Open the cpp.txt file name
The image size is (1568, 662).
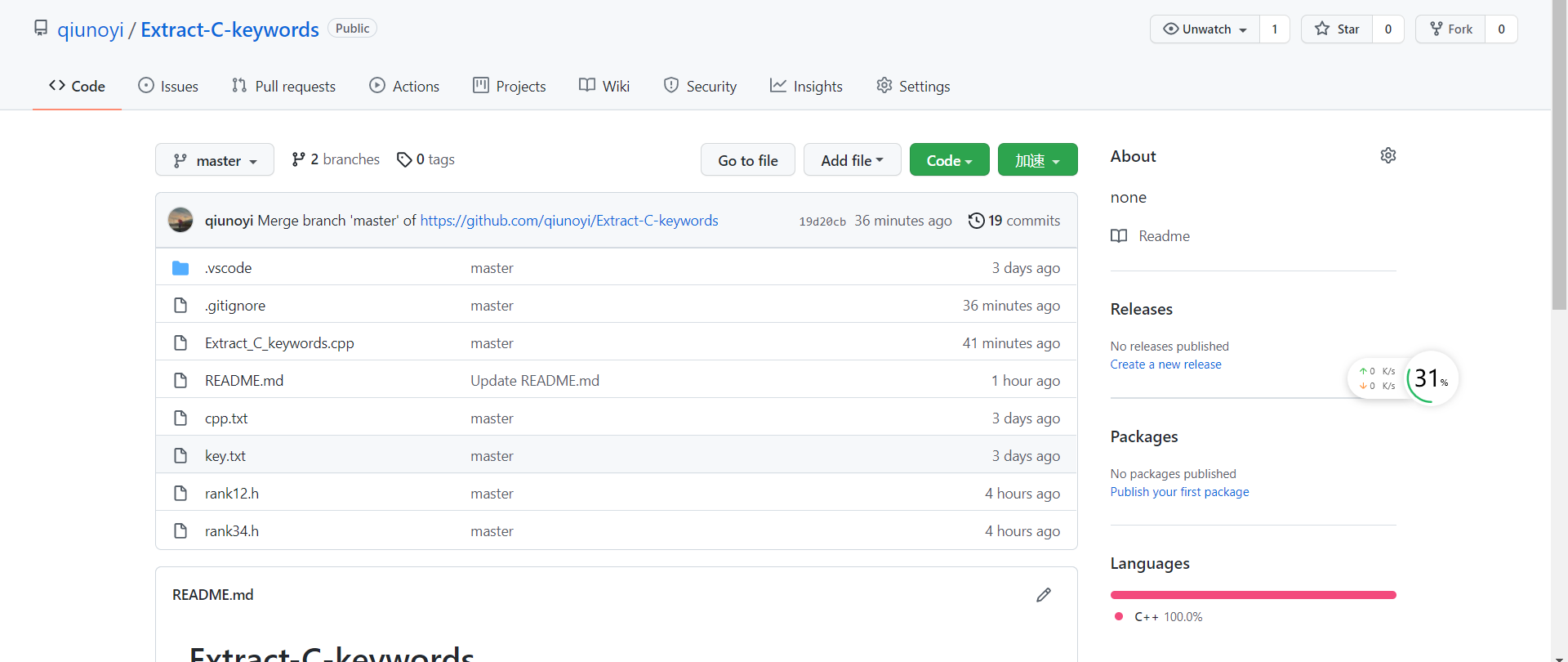(226, 418)
